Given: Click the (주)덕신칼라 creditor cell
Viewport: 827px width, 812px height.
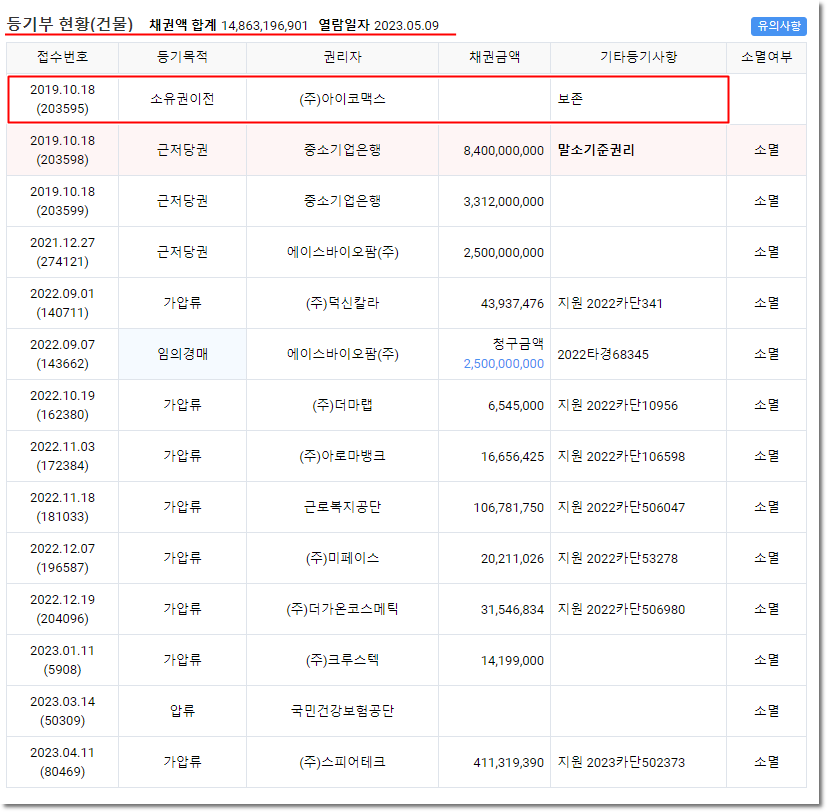Looking at the screenshot, I should (x=342, y=303).
